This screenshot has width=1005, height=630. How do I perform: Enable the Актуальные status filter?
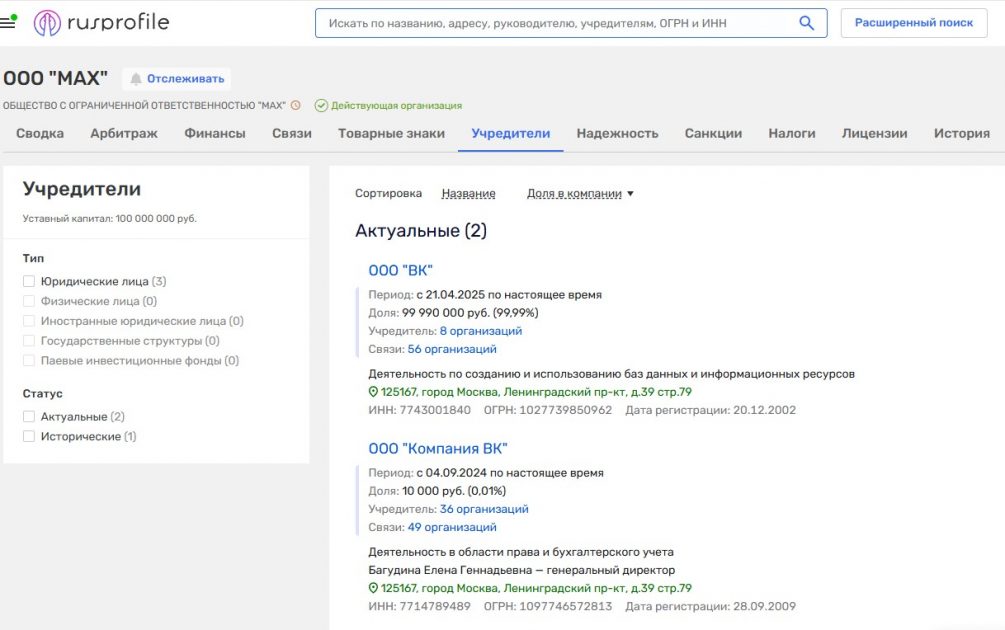coord(29,417)
